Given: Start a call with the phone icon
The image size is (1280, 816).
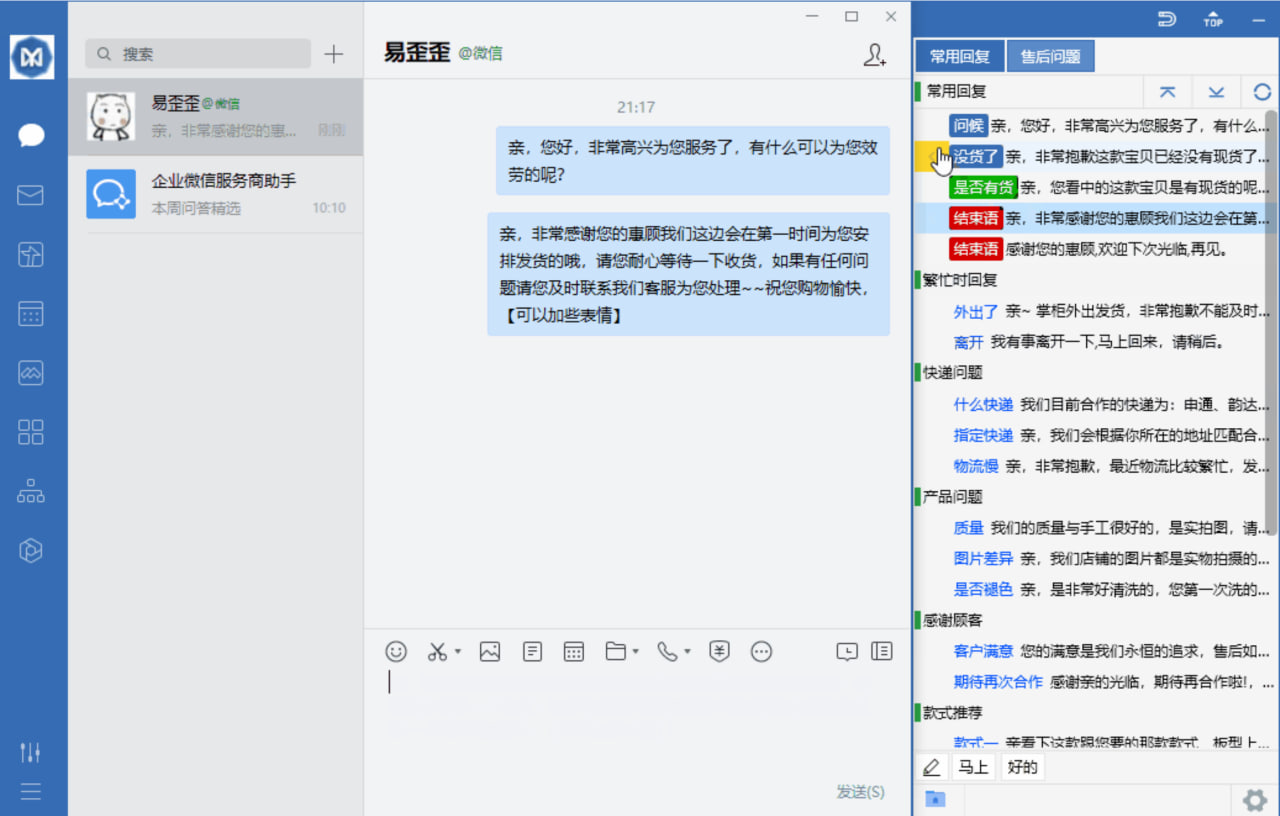Looking at the screenshot, I should [x=667, y=651].
